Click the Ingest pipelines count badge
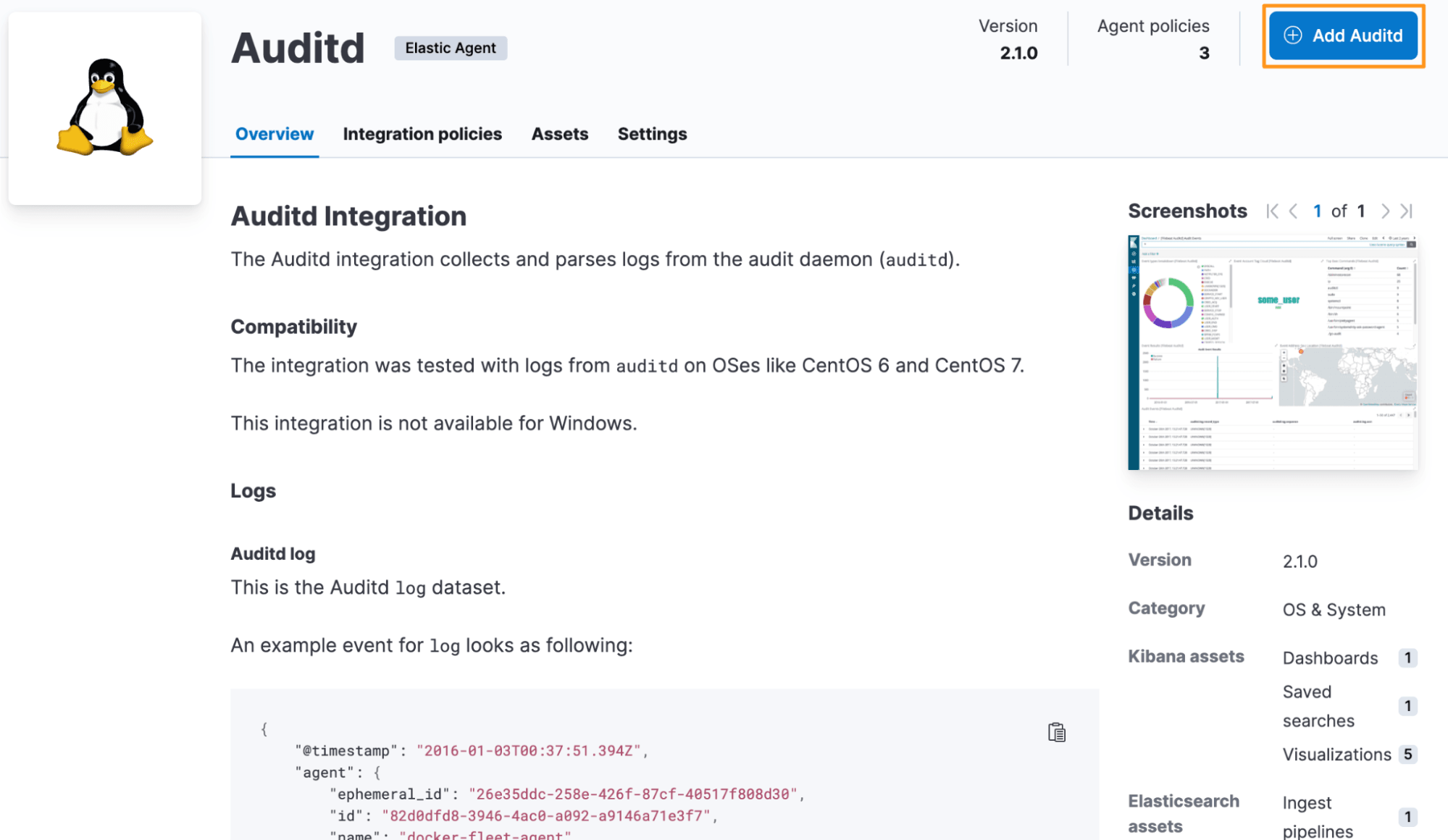This screenshot has width=1448, height=840. 1407,817
